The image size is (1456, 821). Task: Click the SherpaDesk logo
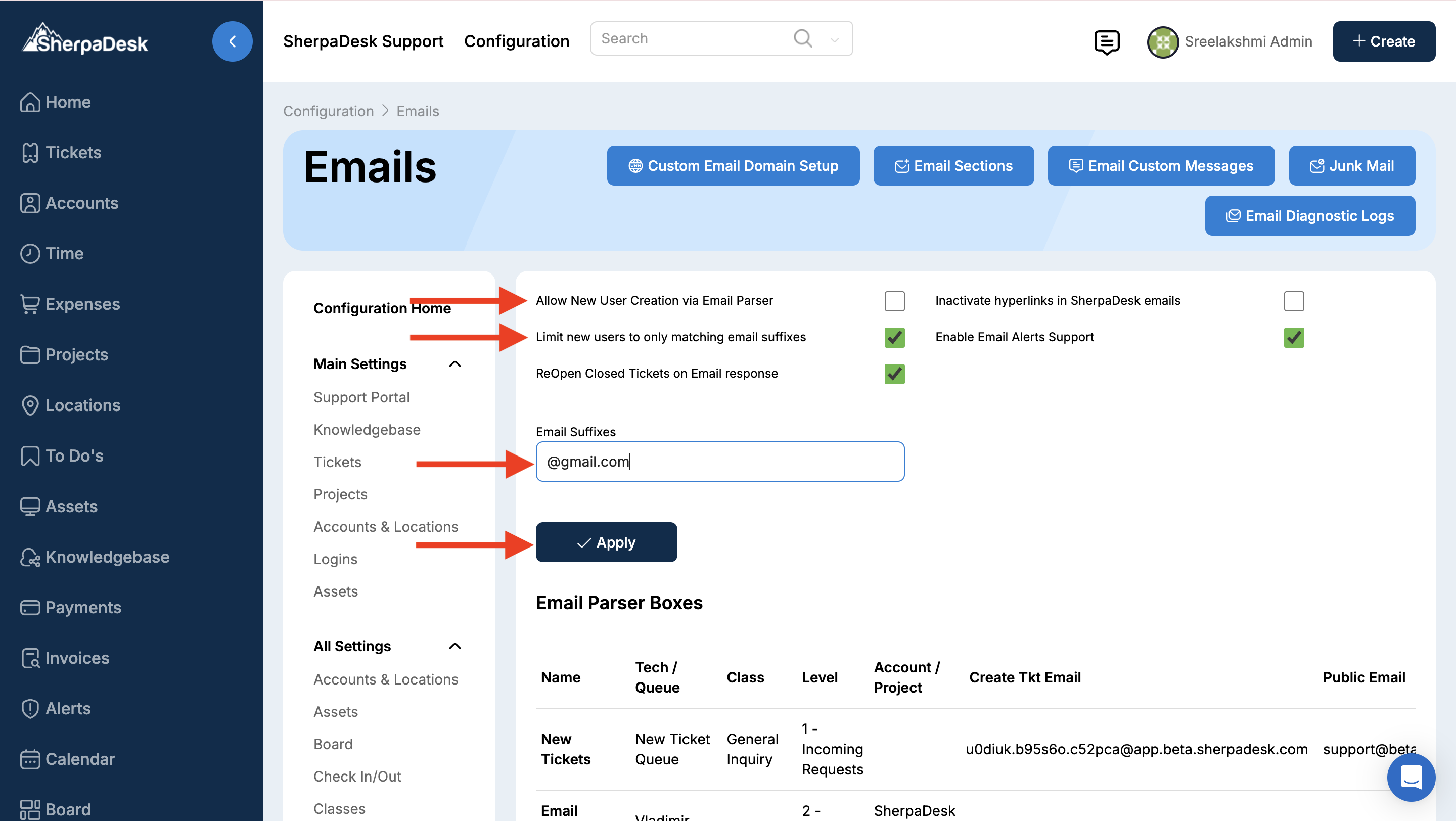[85, 39]
